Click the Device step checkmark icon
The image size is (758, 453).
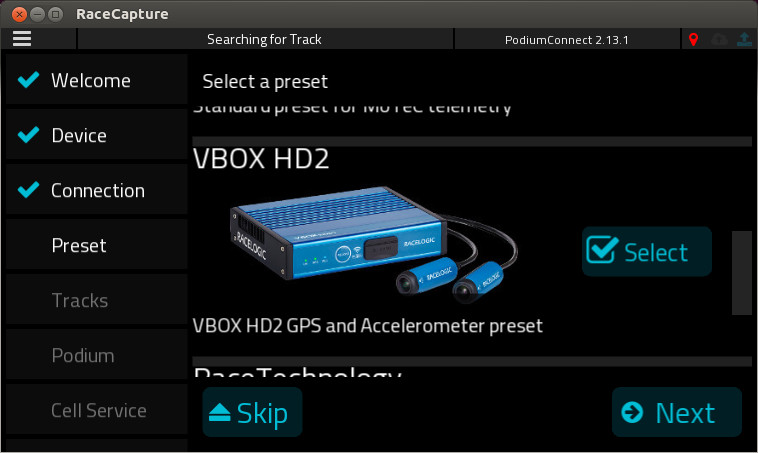[29, 135]
